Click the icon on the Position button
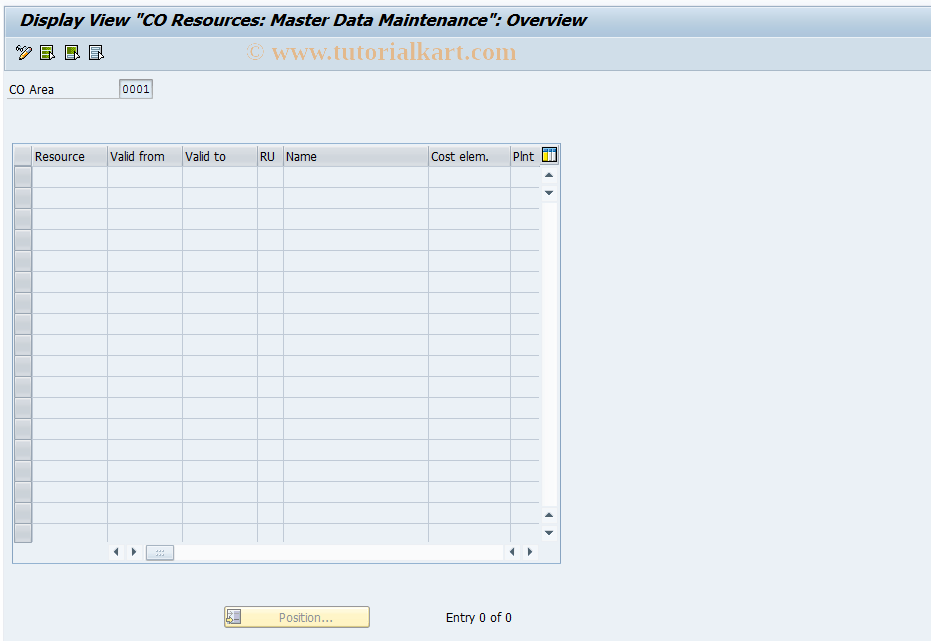The width and height of the screenshot is (931, 641). pyautogui.click(x=234, y=616)
